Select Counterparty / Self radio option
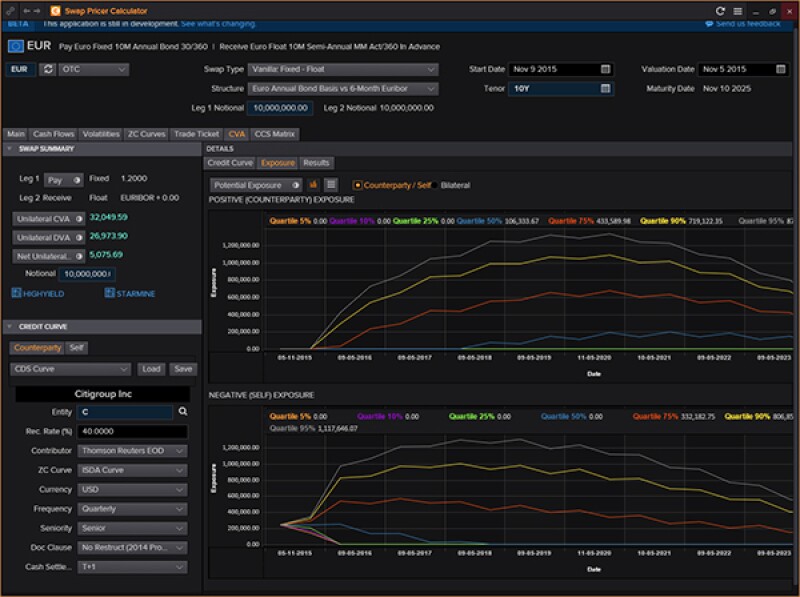 pyautogui.click(x=357, y=185)
